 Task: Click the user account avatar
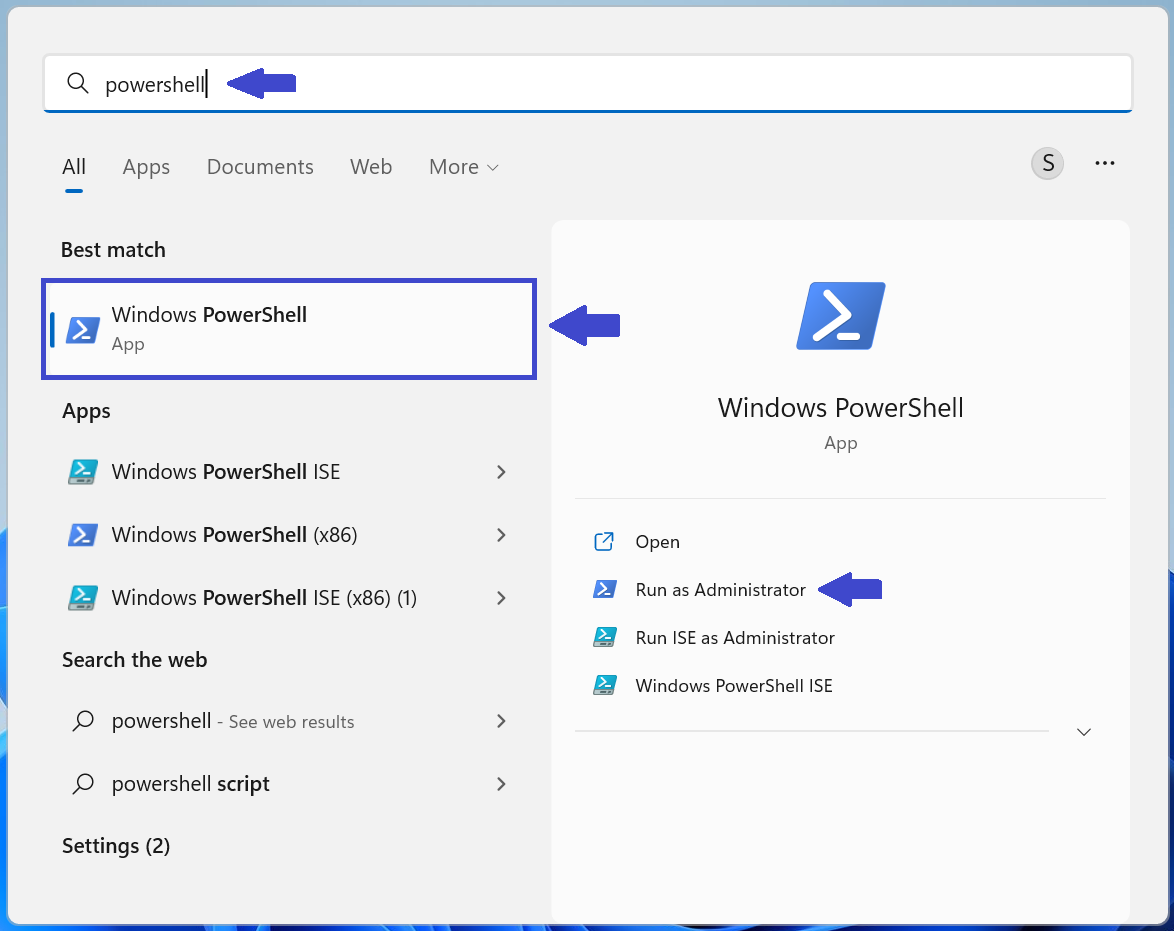[1047, 163]
